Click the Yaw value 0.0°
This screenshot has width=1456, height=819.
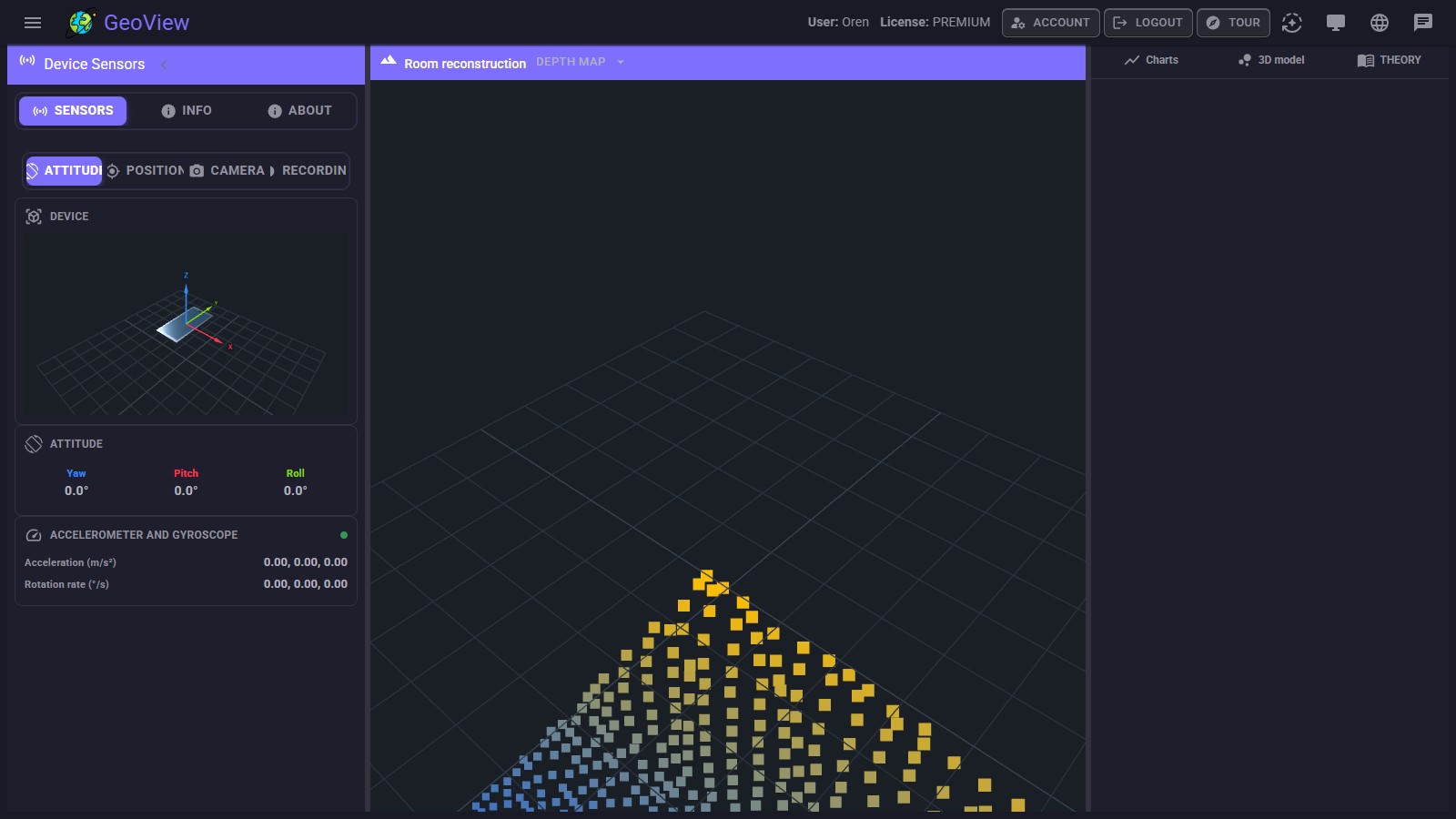76,490
